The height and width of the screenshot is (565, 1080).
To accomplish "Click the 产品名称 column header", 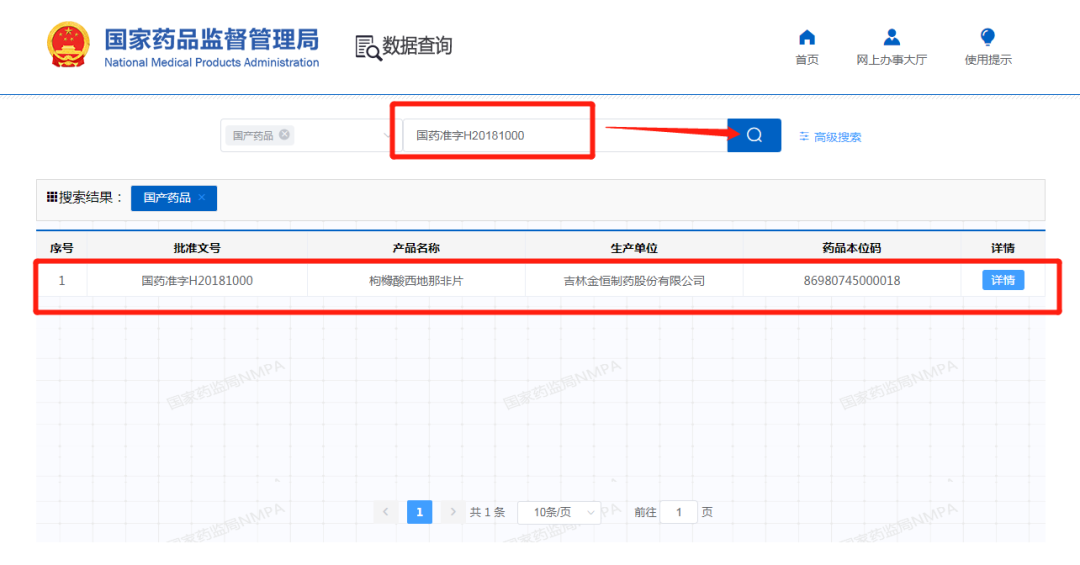I will click(x=416, y=248).
